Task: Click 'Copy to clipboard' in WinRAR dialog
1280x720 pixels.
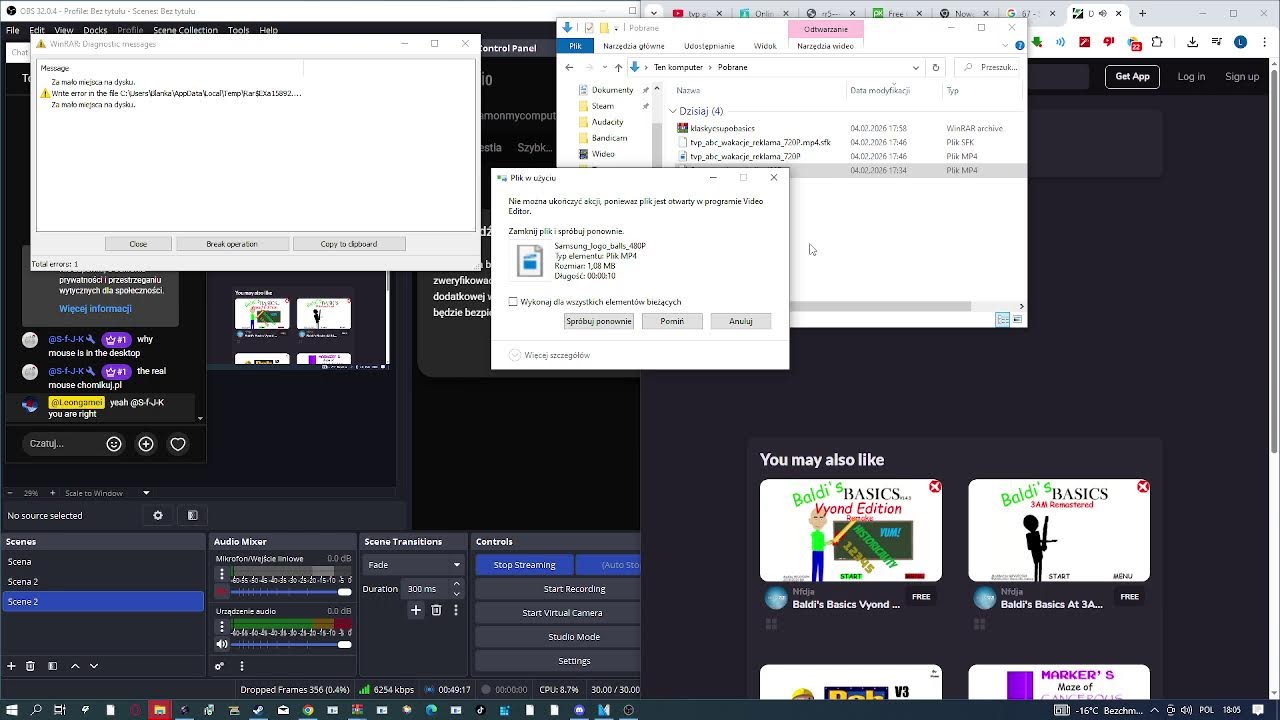Action: [x=349, y=244]
